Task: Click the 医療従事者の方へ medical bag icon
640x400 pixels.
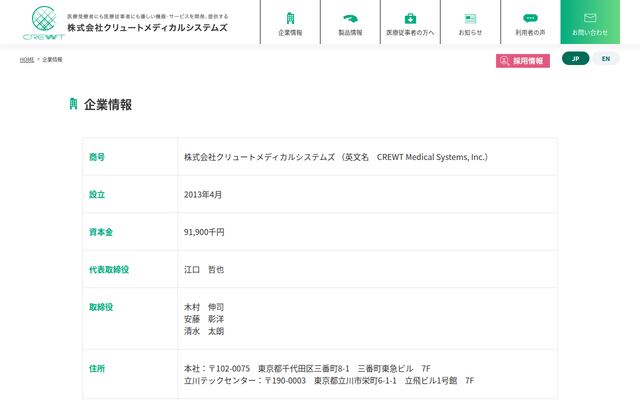Action: pyautogui.click(x=410, y=18)
